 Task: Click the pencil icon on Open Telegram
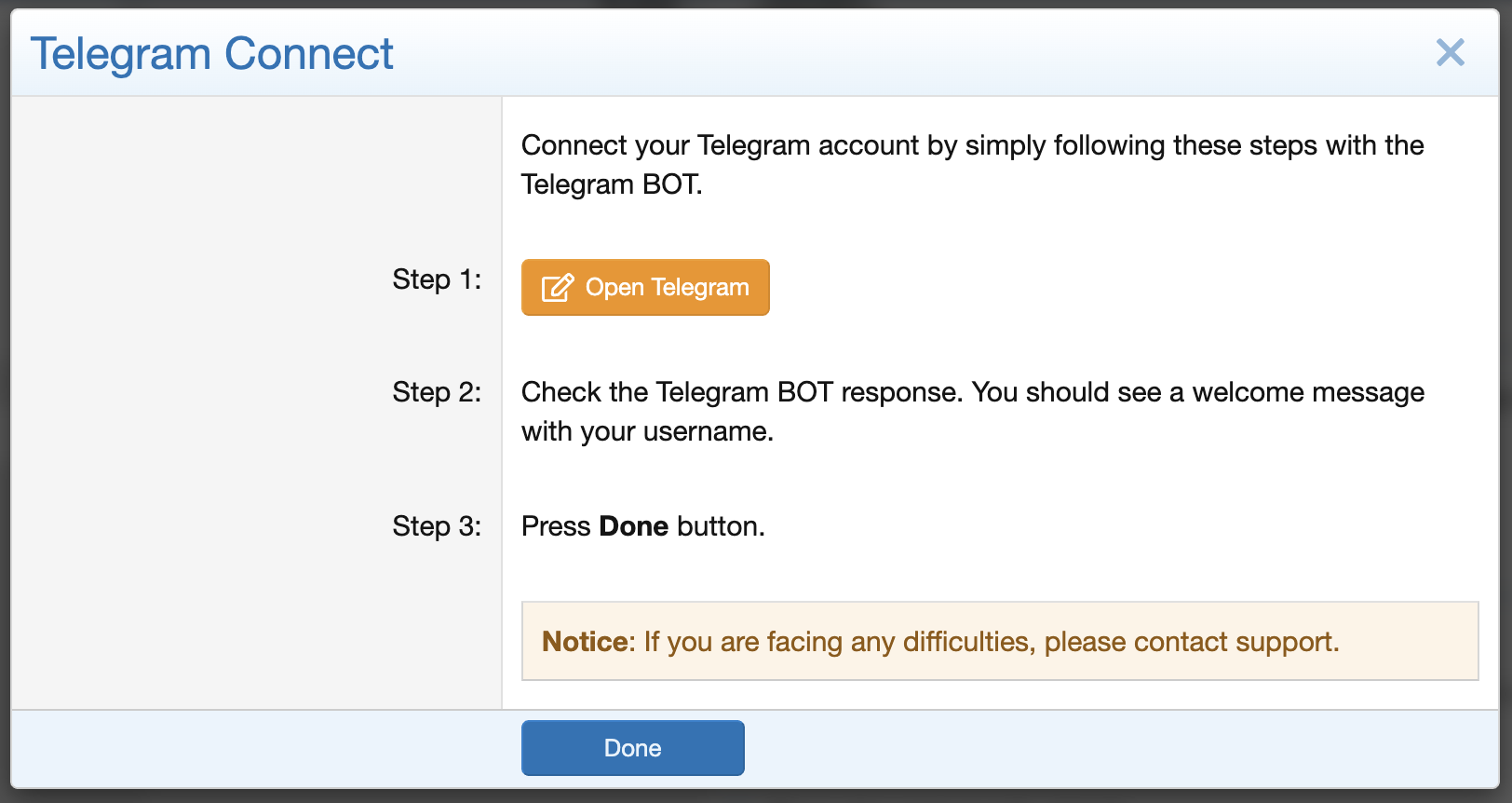click(557, 287)
